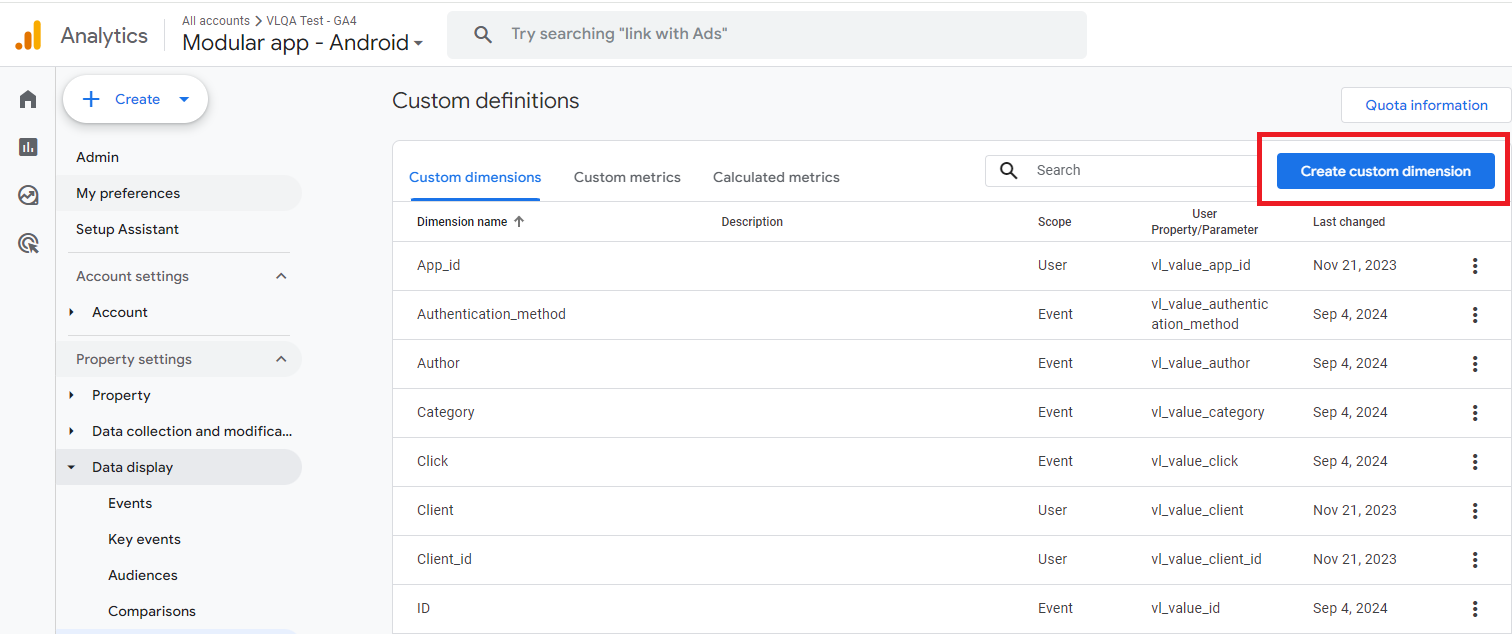Open Events under Data display

[x=130, y=503]
